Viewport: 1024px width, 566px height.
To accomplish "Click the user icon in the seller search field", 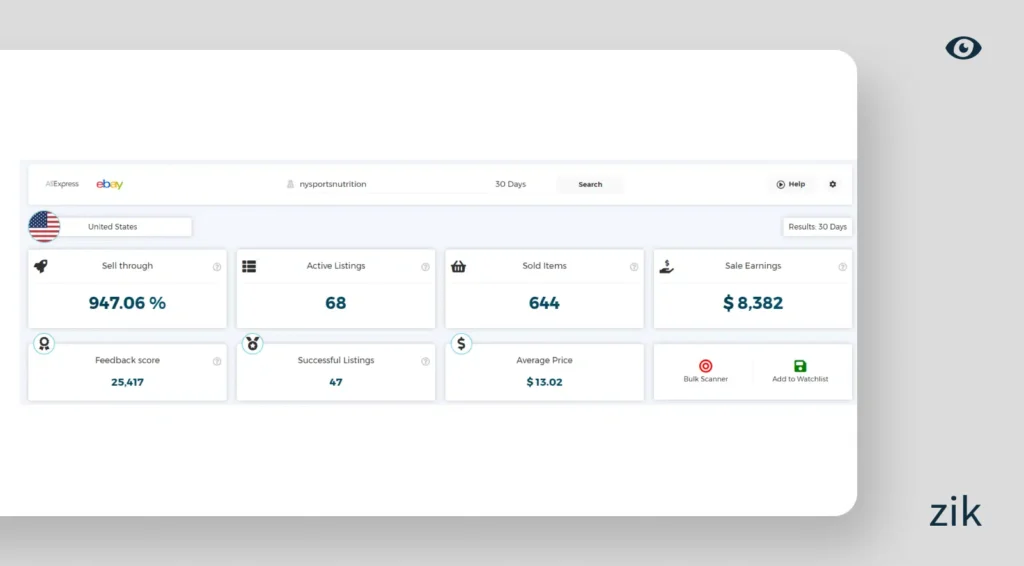I will pyautogui.click(x=291, y=184).
